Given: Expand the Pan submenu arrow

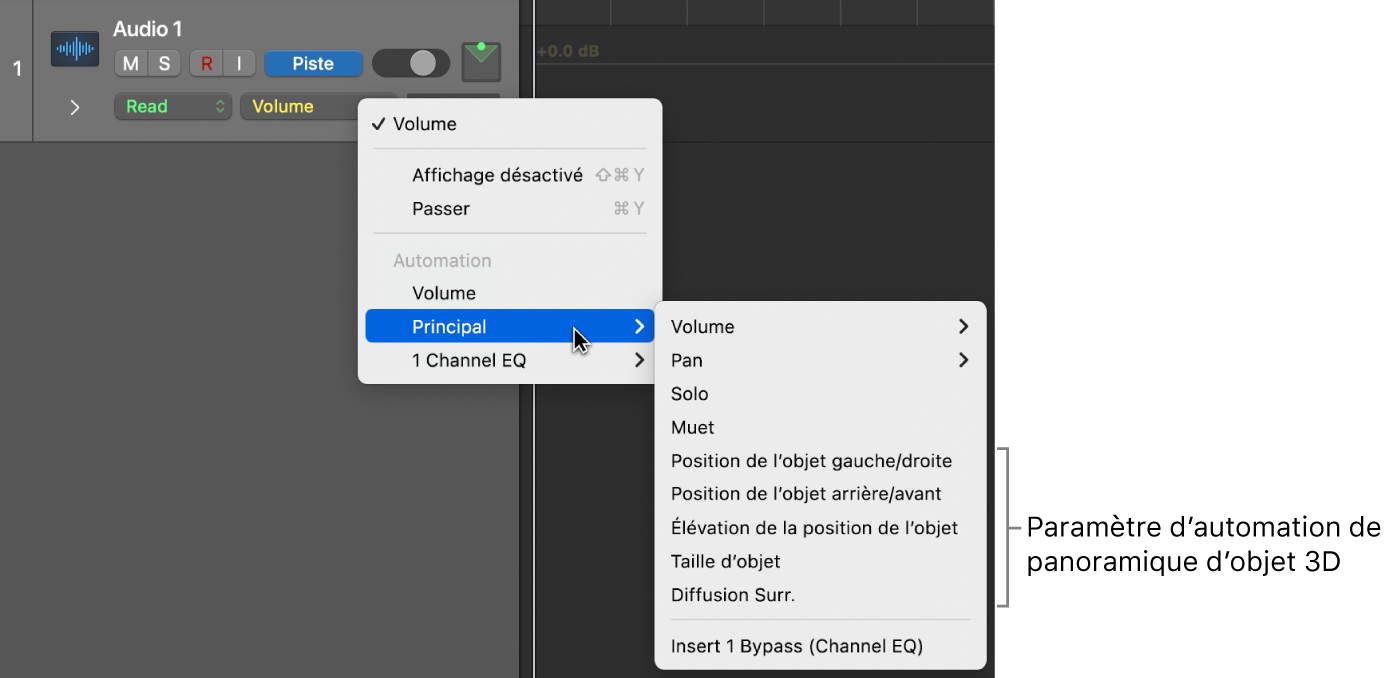Looking at the screenshot, I should pyautogui.click(x=963, y=360).
